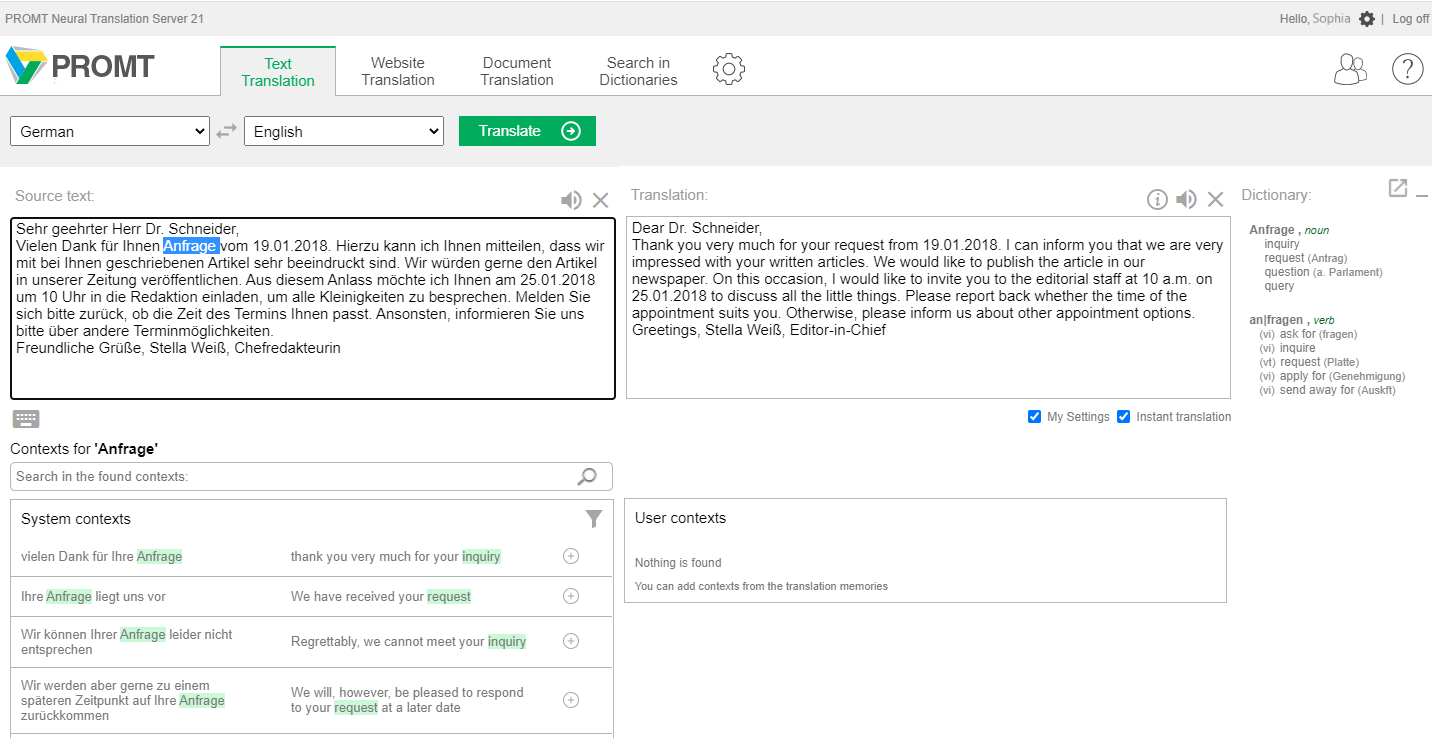Collapse the Dictionary panel

click(1422, 195)
